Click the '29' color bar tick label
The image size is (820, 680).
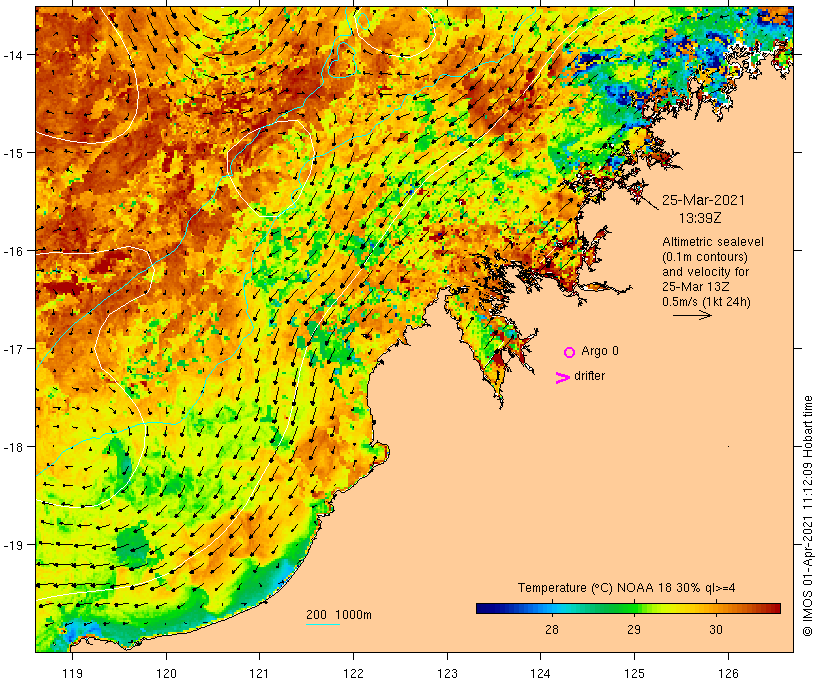click(633, 630)
